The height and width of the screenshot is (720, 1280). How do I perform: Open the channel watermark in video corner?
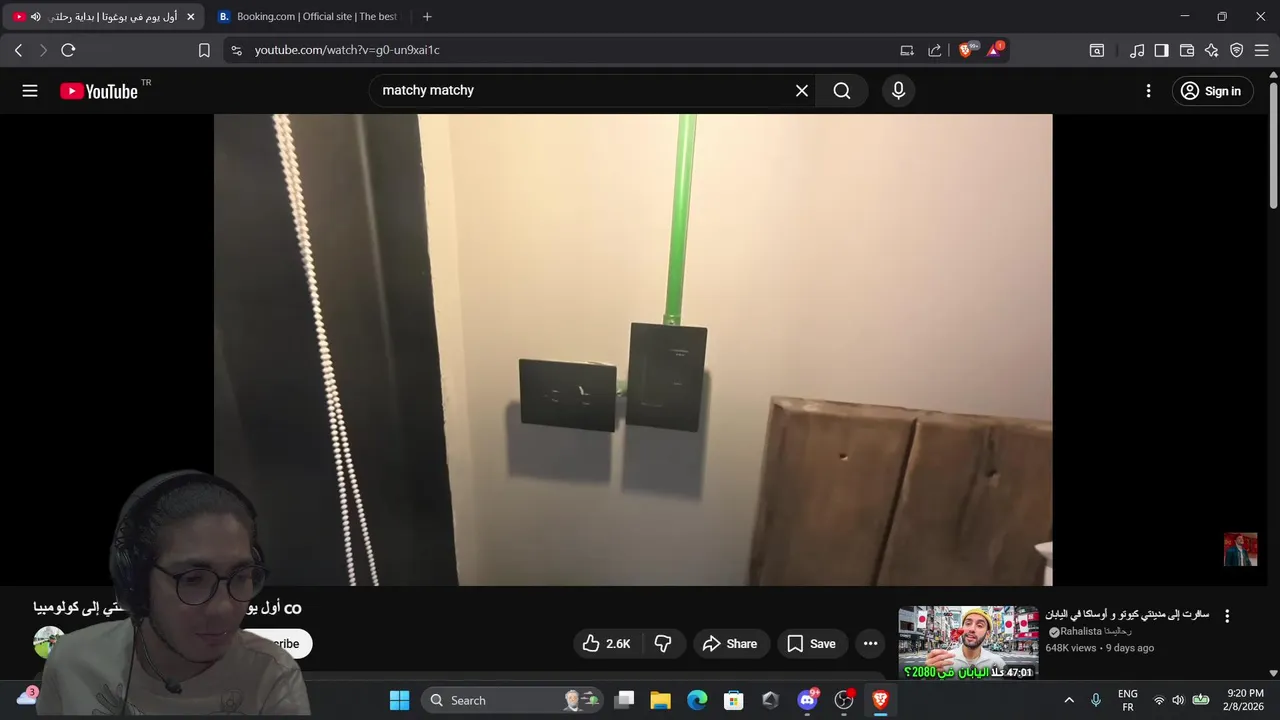(x=1240, y=549)
